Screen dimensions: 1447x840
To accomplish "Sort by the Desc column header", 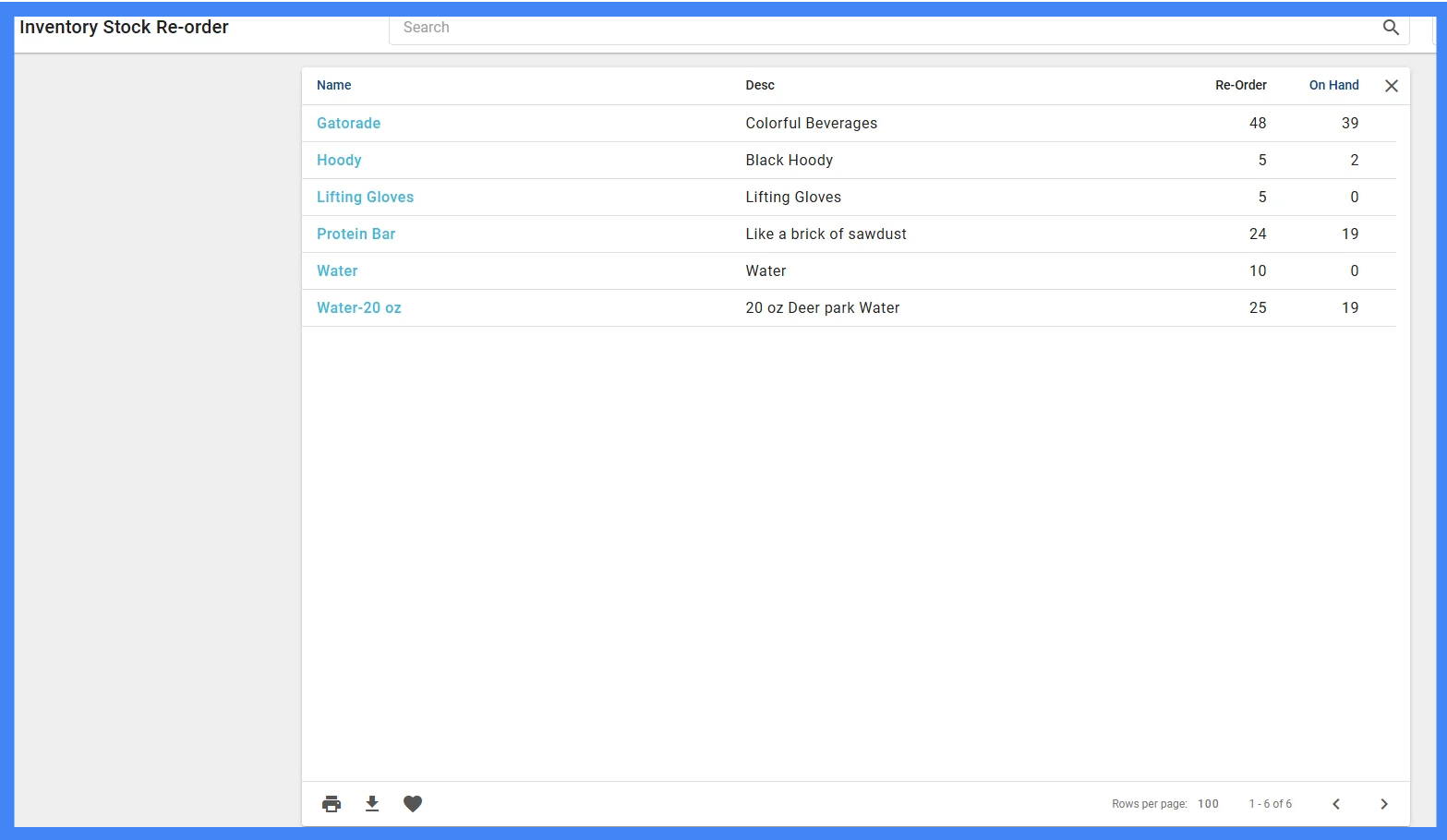I will point(760,85).
